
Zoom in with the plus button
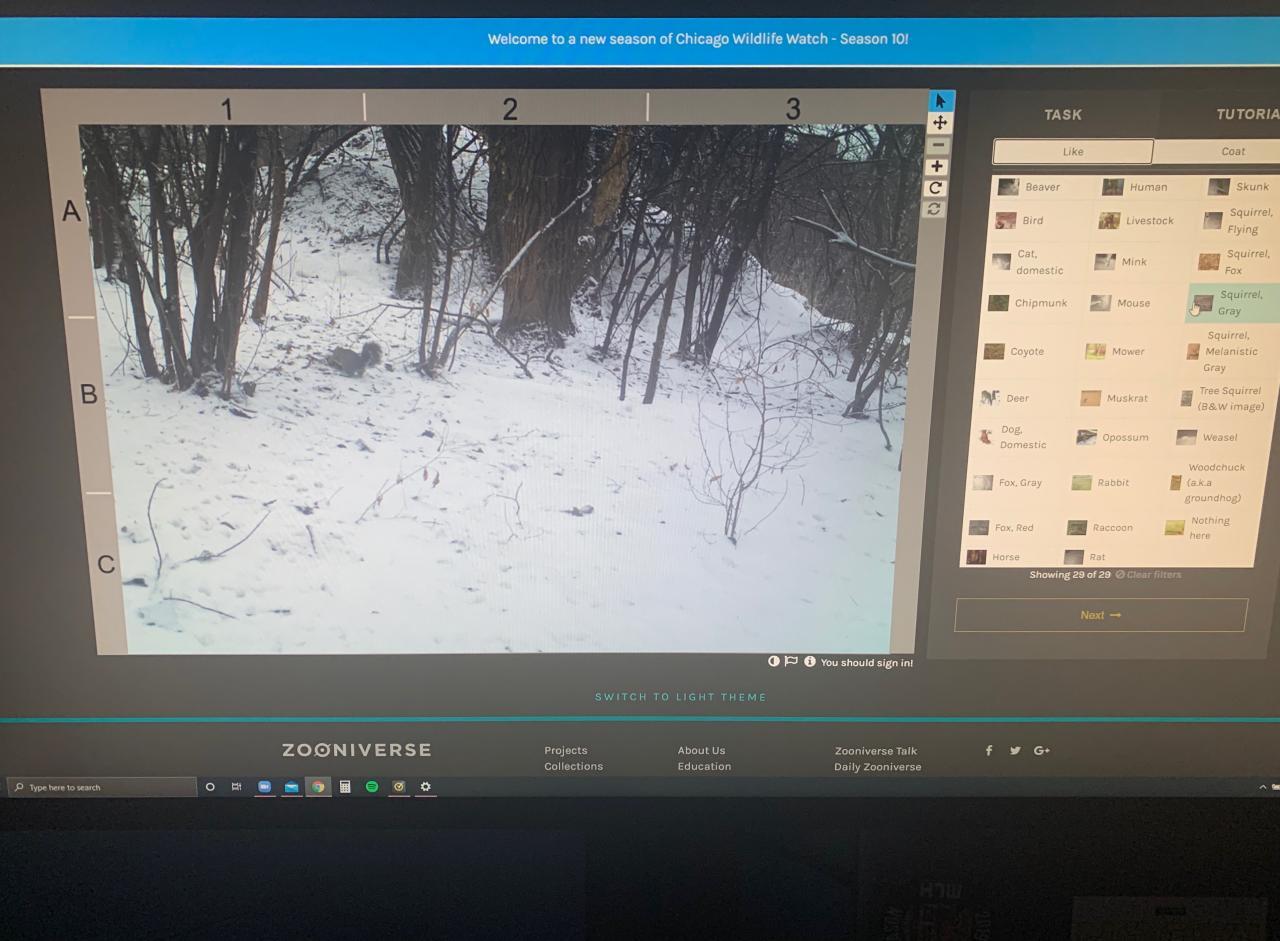[x=937, y=166]
